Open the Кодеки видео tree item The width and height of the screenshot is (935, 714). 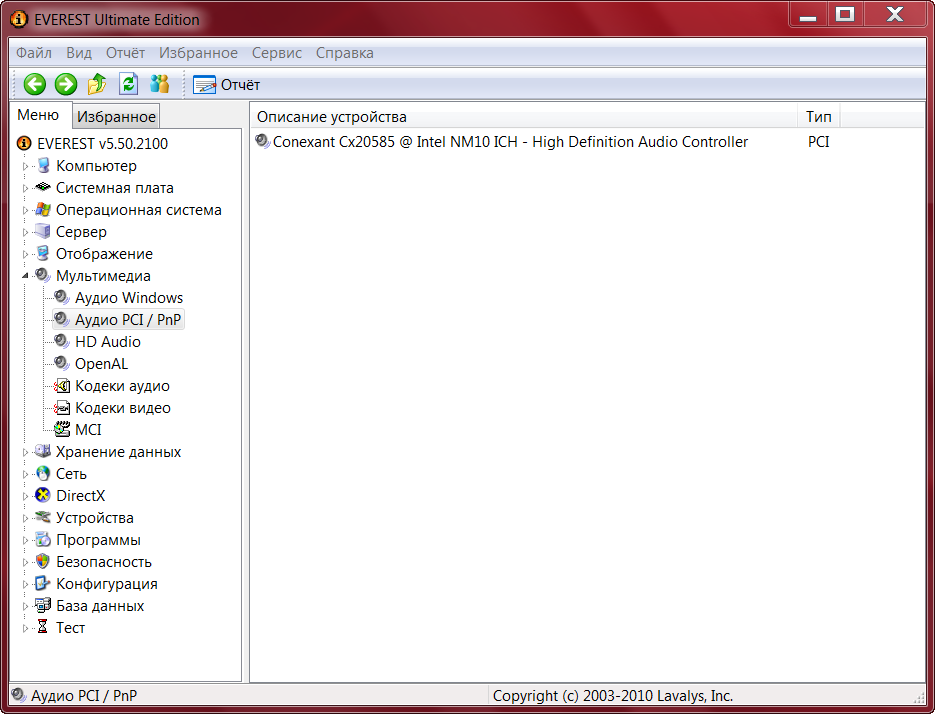pyautogui.click(x=122, y=408)
